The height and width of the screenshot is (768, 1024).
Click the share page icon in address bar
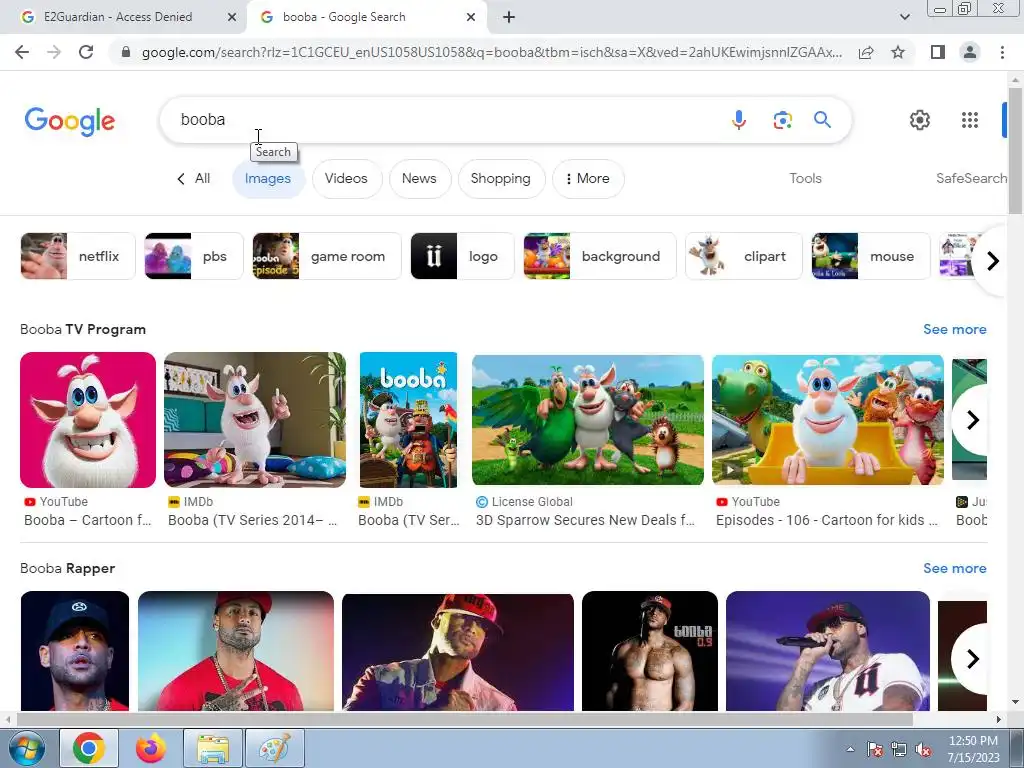[866, 52]
